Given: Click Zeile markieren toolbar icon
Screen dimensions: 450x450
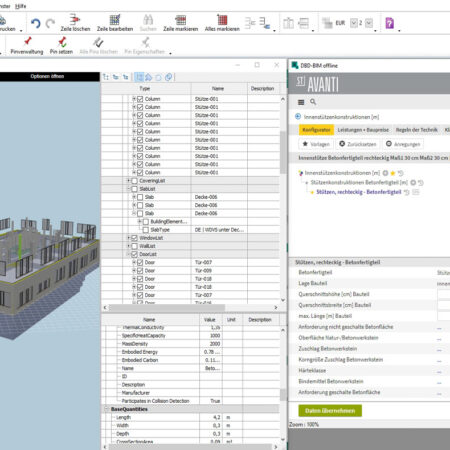Looking at the screenshot, I should [x=180, y=23].
